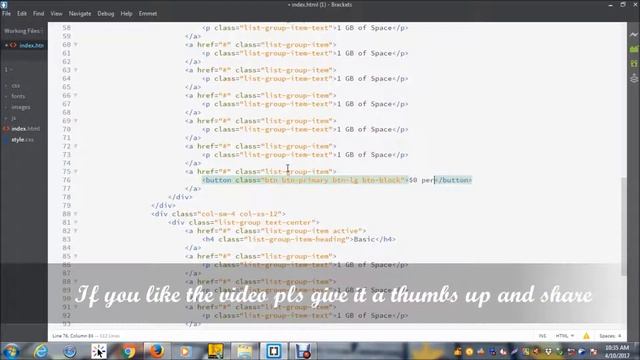Open the View menu
This screenshot has width=640, height=360.
56,13
